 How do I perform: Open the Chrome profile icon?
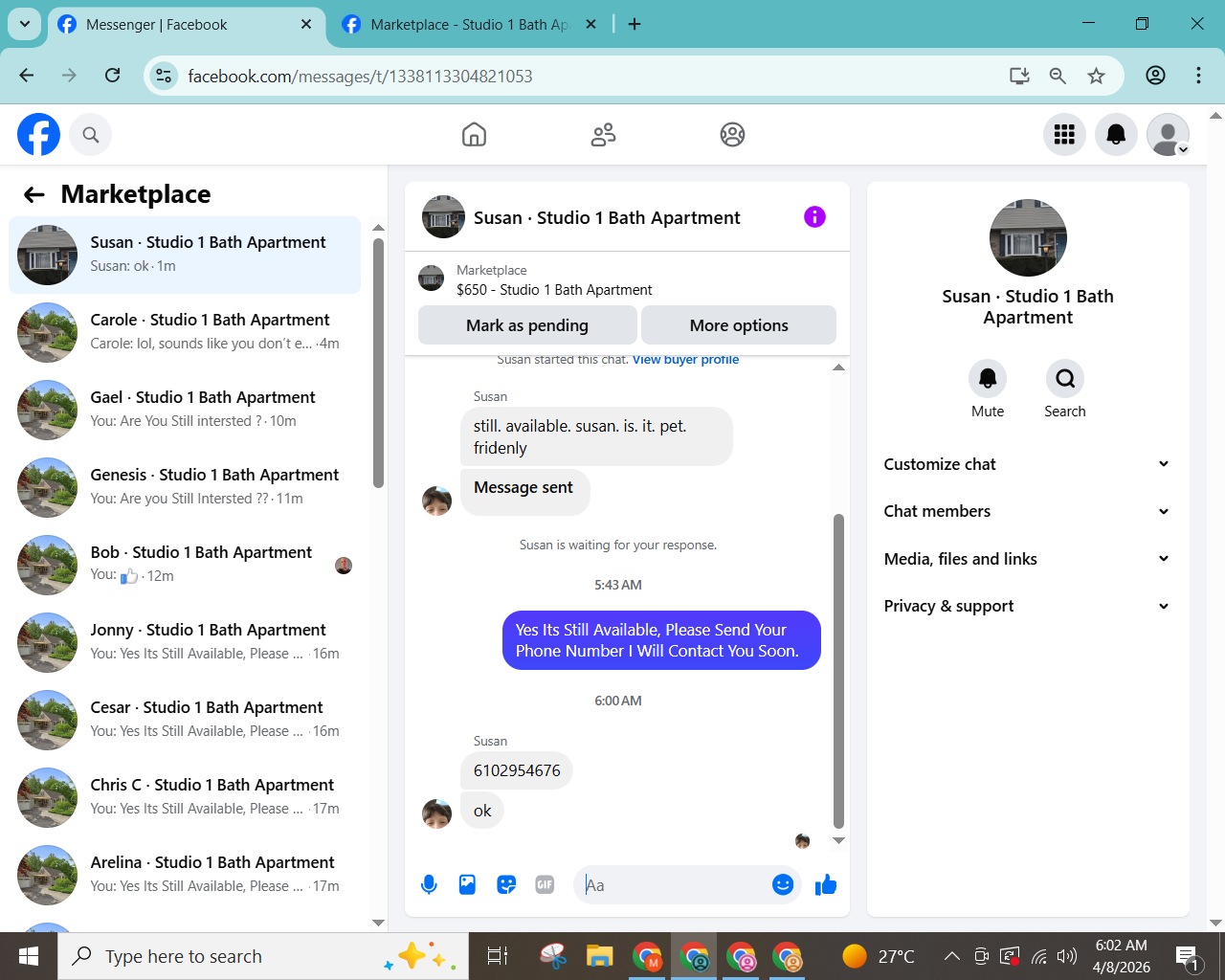click(x=1155, y=76)
